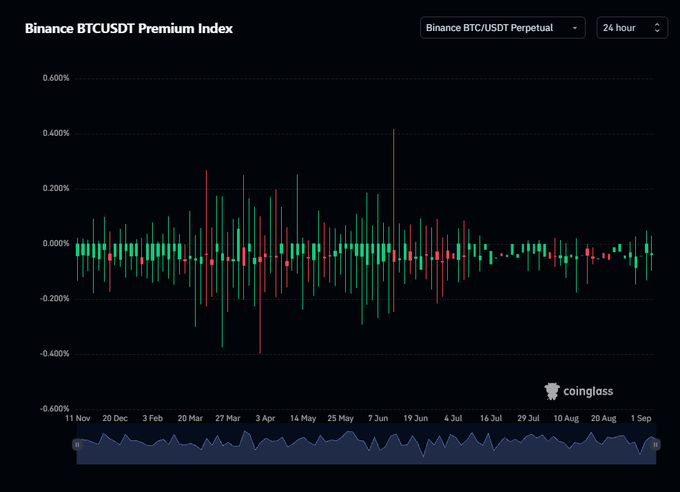The image size is (680, 492).
Task: Click the stepper arrows in the 24 hour box
Action: pos(657,28)
